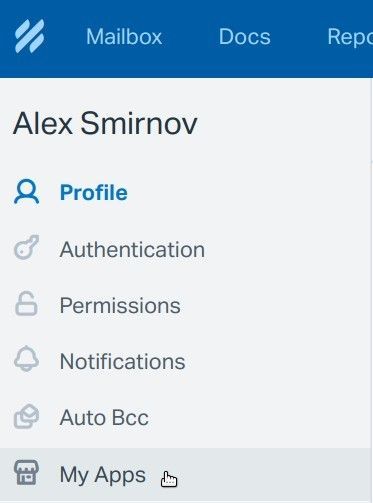Open the Mailbox menu
The image size is (373, 503).
(x=124, y=36)
